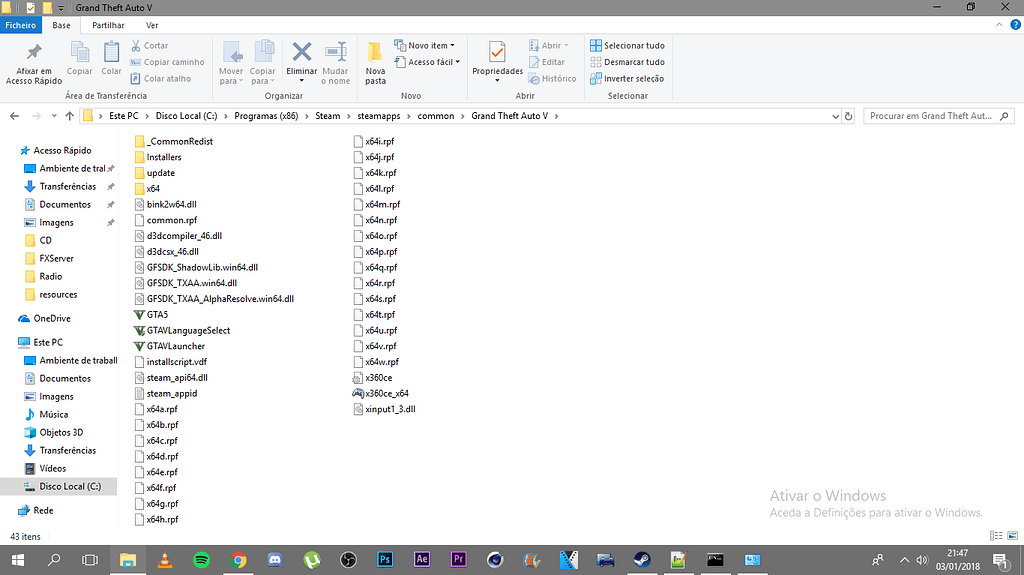The width and height of the screenshot is (1024, 575).
Task: Click the up-arrow navigation button
Action: (x=69, y=116)
